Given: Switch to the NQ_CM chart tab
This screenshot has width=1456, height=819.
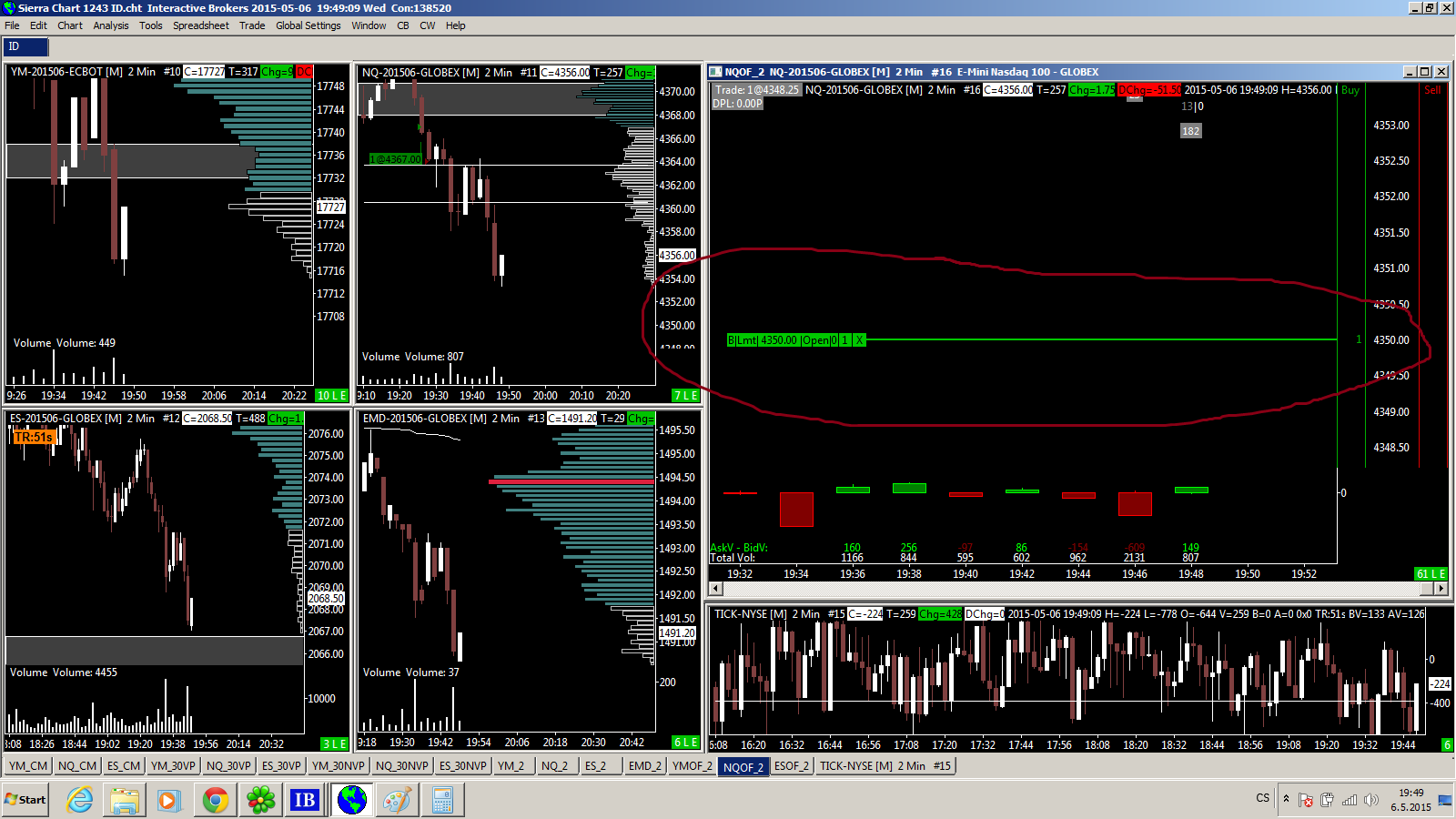Looking at the screenshot, I should tap(77, 766).
